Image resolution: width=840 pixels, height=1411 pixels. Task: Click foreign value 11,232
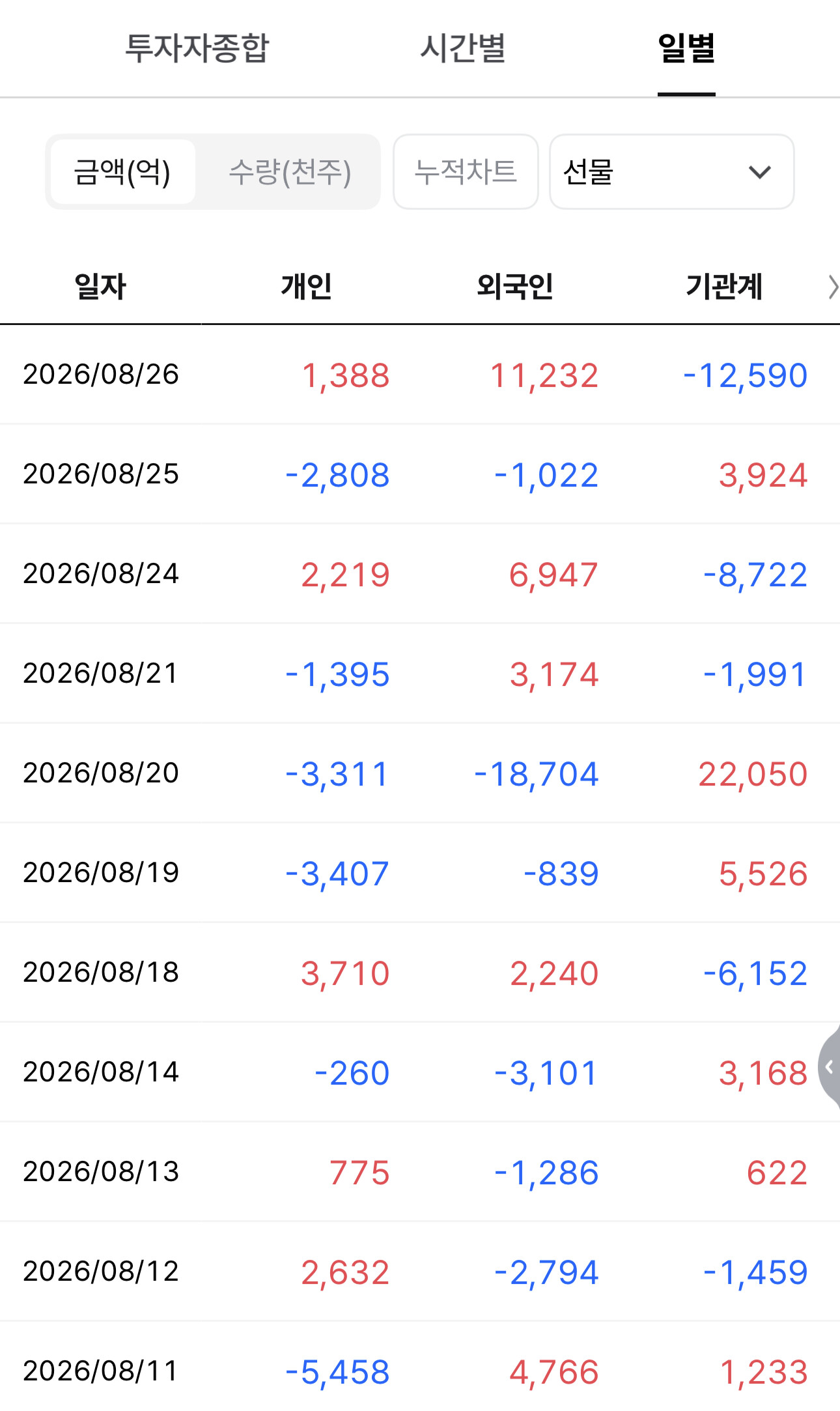tap(544, 376)
